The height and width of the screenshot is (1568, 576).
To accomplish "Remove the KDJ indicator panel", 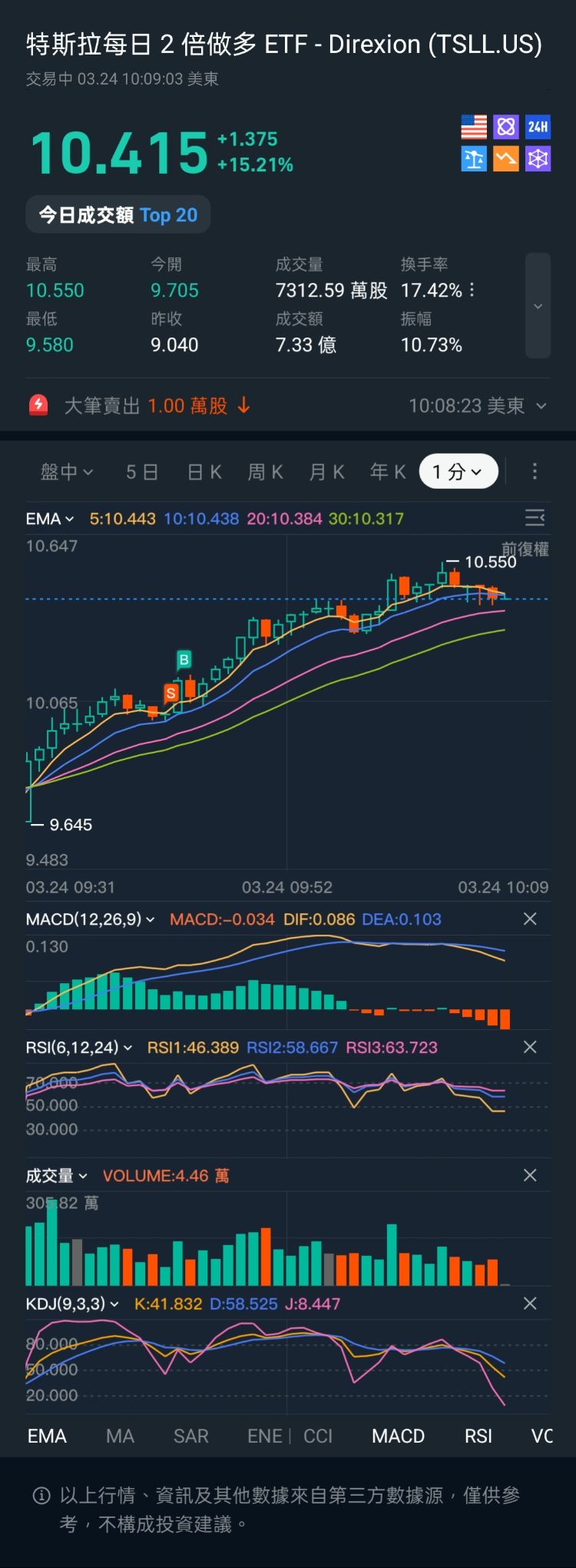I will (x=530, y=1304).
